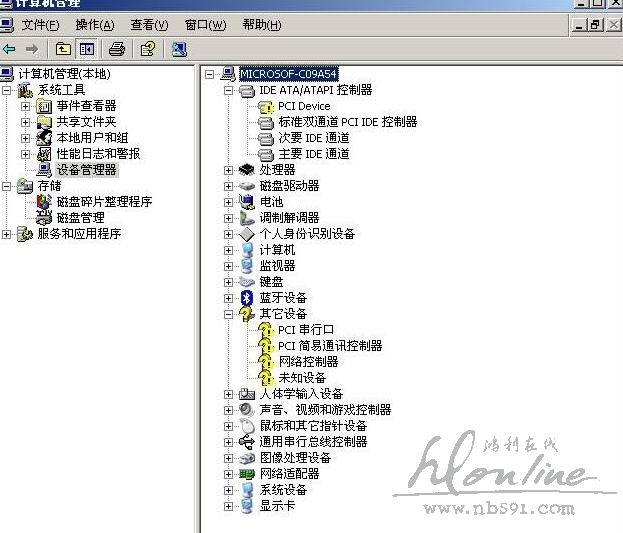The height and width of the screenshot is (533, 623).
Task: Collapse the MICROSOF-C09A54 root node
Action: (x=209, y=74)
